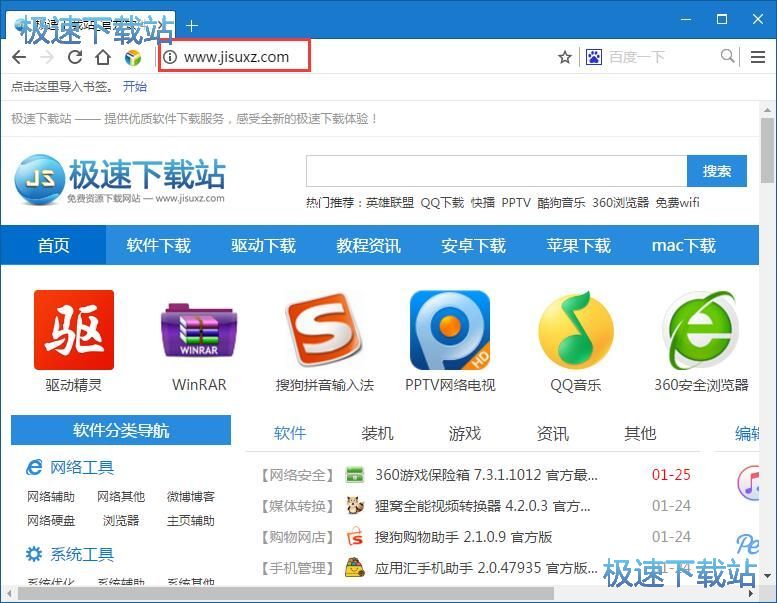This screenshot has height=603, width=777.
Task: Open the 驱动下载 navigation item
Action: (264, 245)
